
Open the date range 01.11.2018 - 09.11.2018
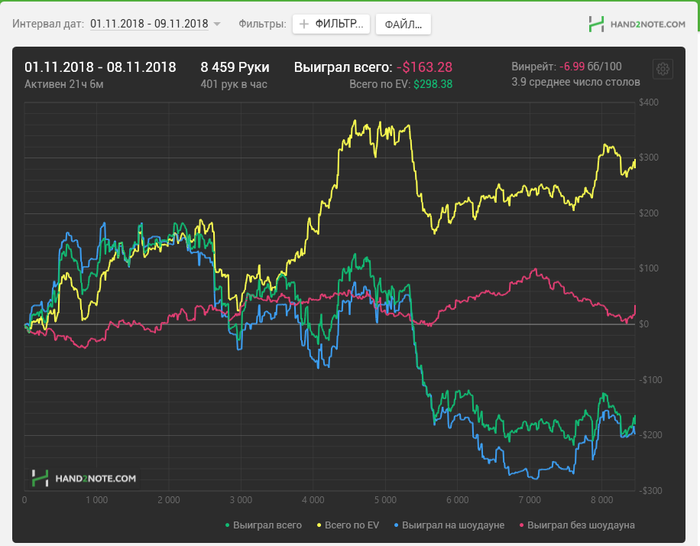(x=149, y=24)
